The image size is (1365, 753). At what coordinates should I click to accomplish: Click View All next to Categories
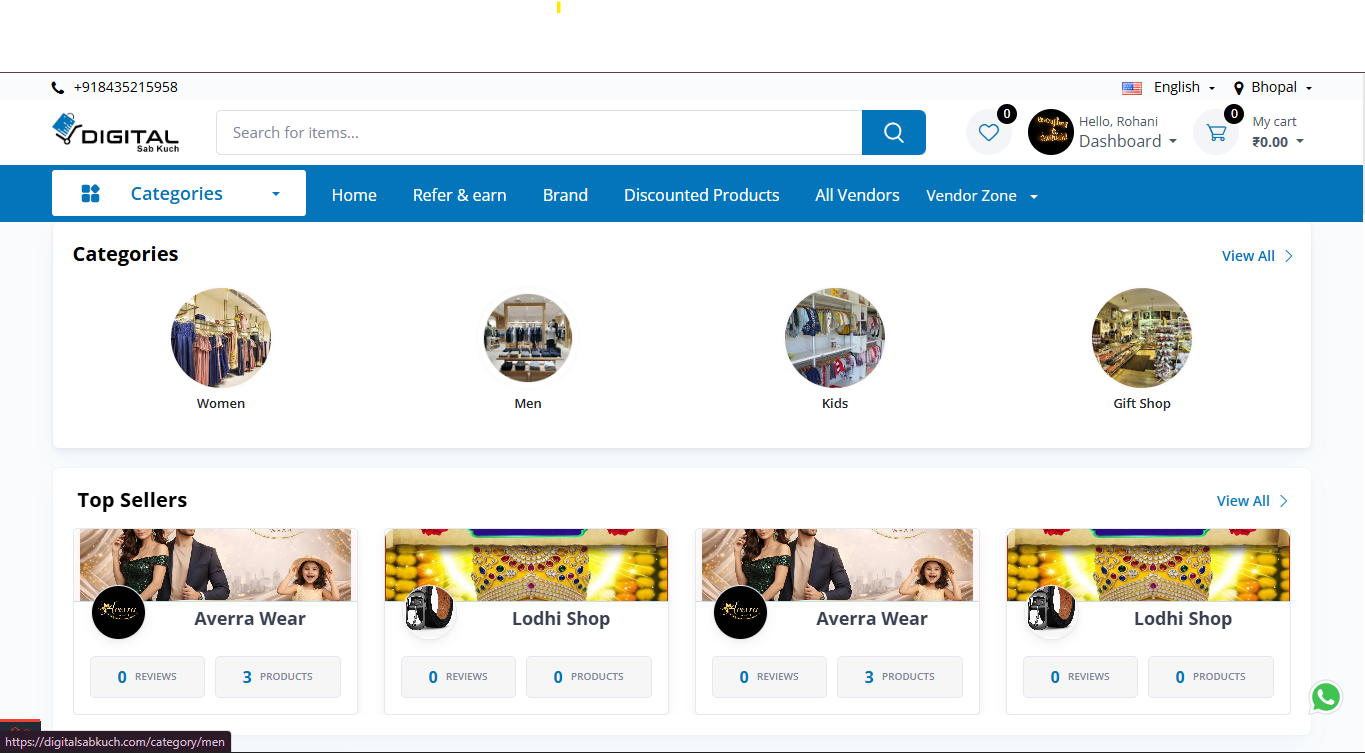pos(1256,256)
